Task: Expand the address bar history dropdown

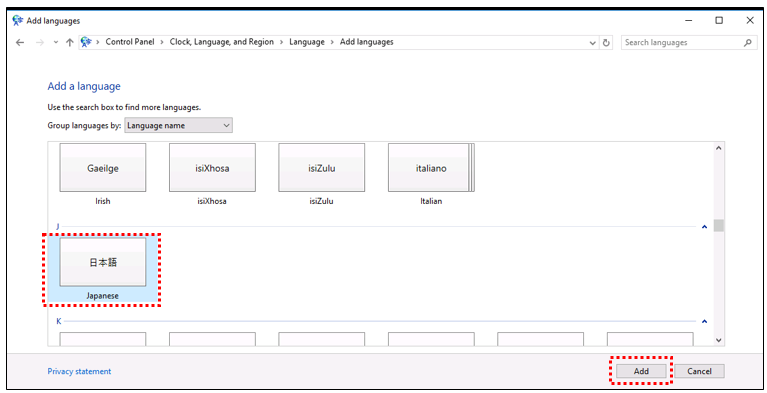Action: click(592, 43)
